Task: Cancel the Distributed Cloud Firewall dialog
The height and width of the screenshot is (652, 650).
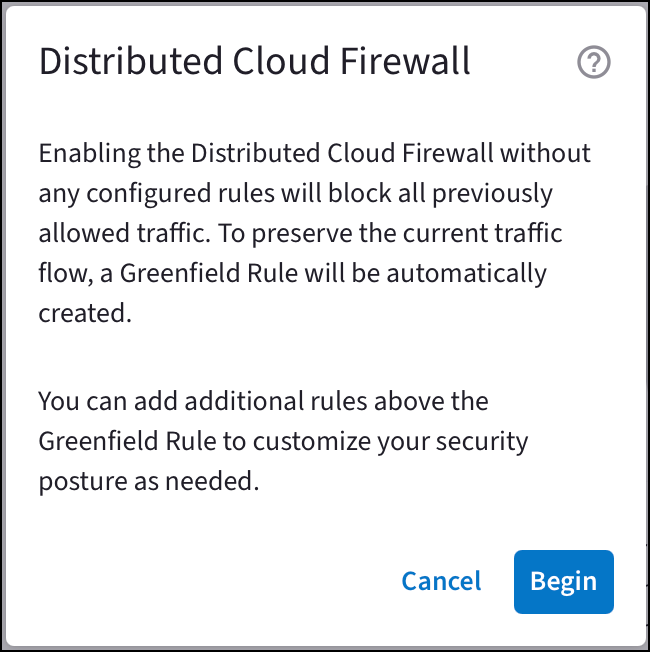Action: (x=441, y=581)
